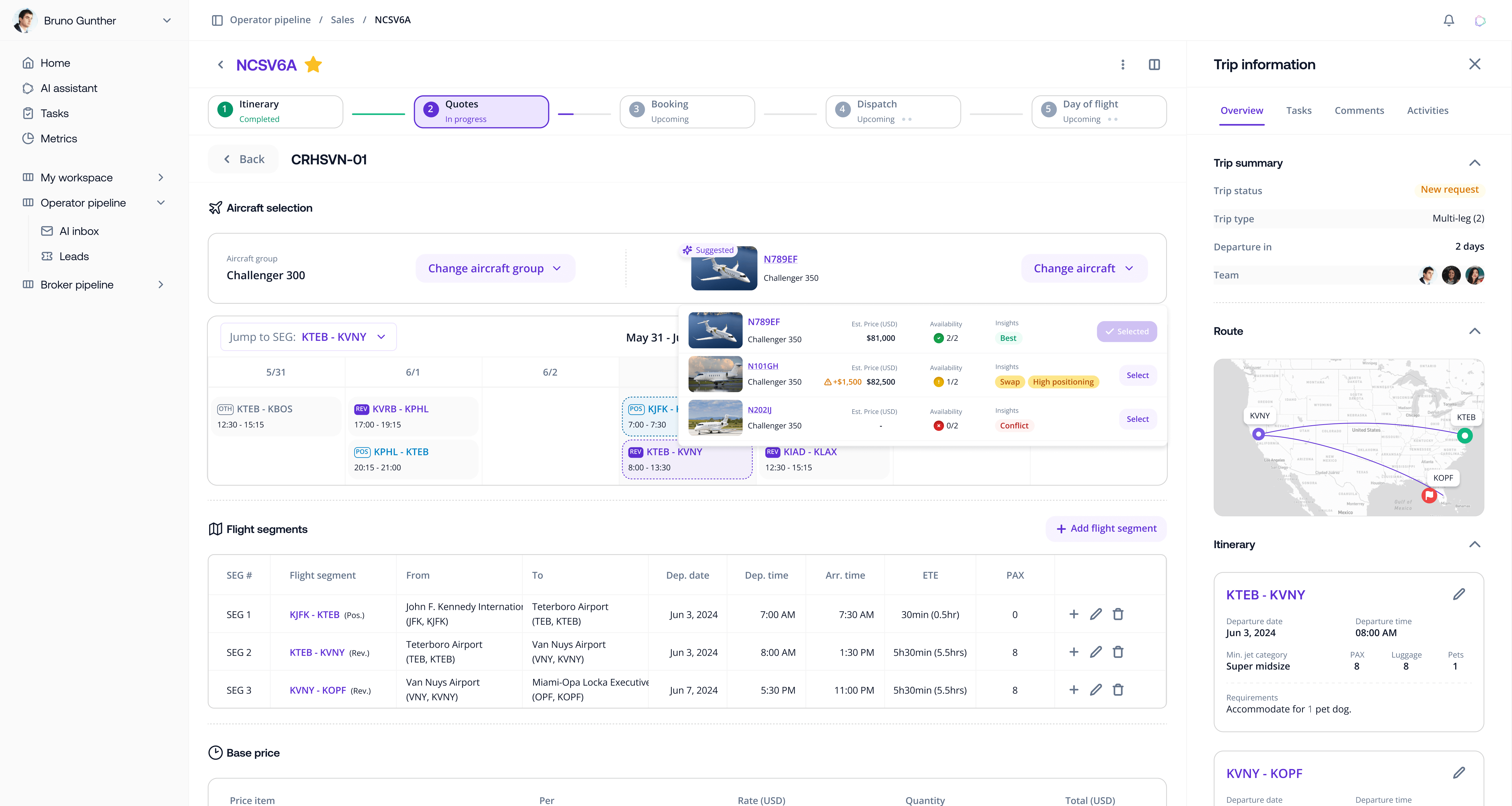This screenshot has height=806, width=1512.
Task: Switch to the Comments tab
Action: (x=1359, y=110)
